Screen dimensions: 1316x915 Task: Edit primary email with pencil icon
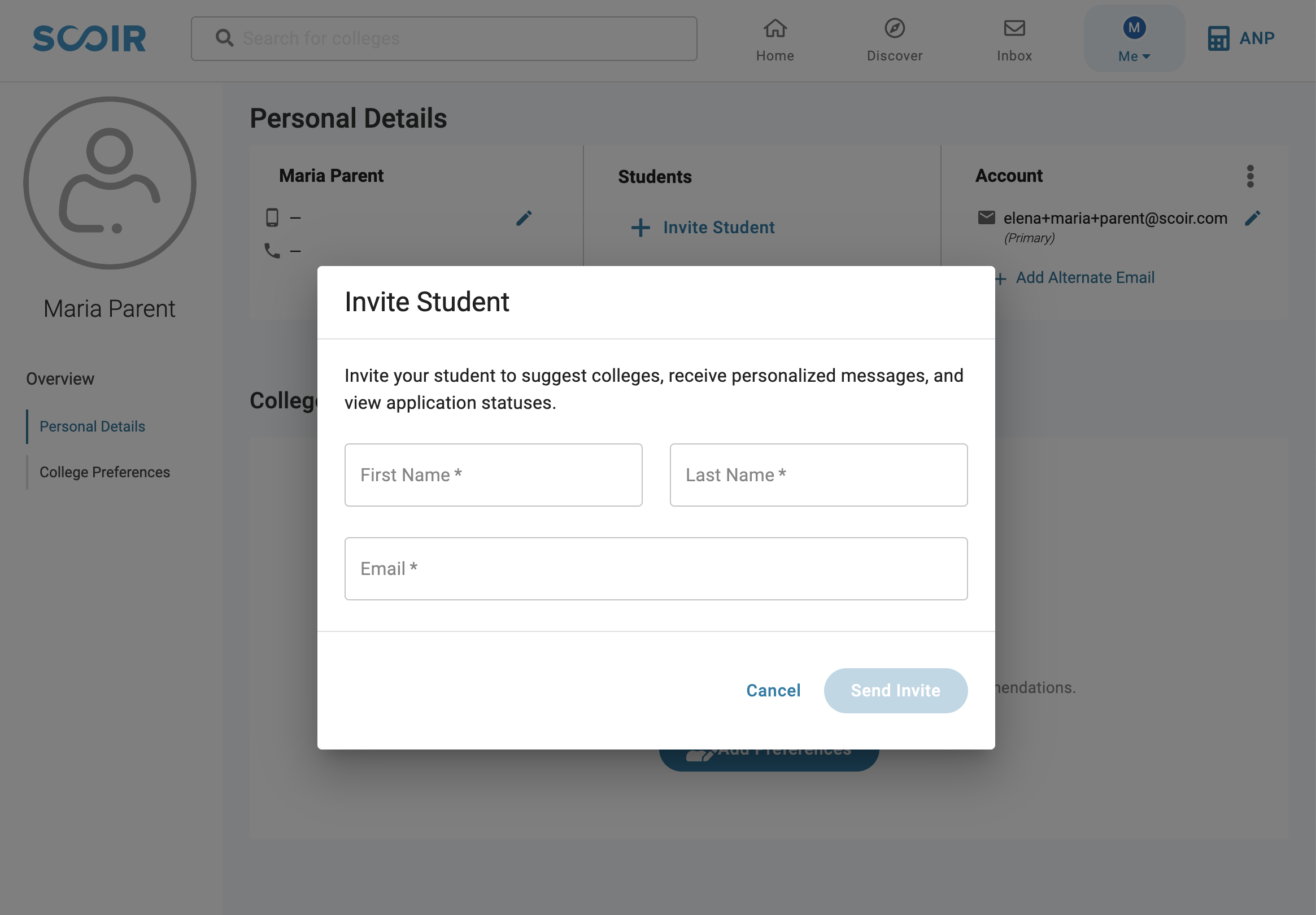coord(1252,218)
